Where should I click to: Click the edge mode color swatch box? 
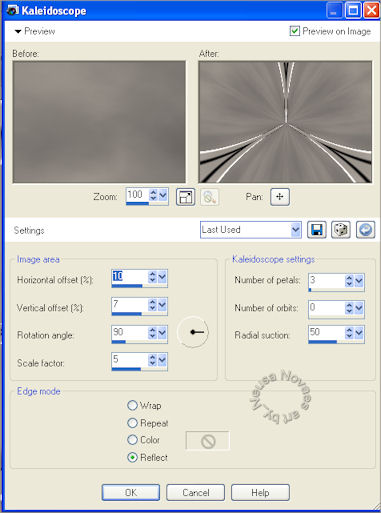point(208,441)
